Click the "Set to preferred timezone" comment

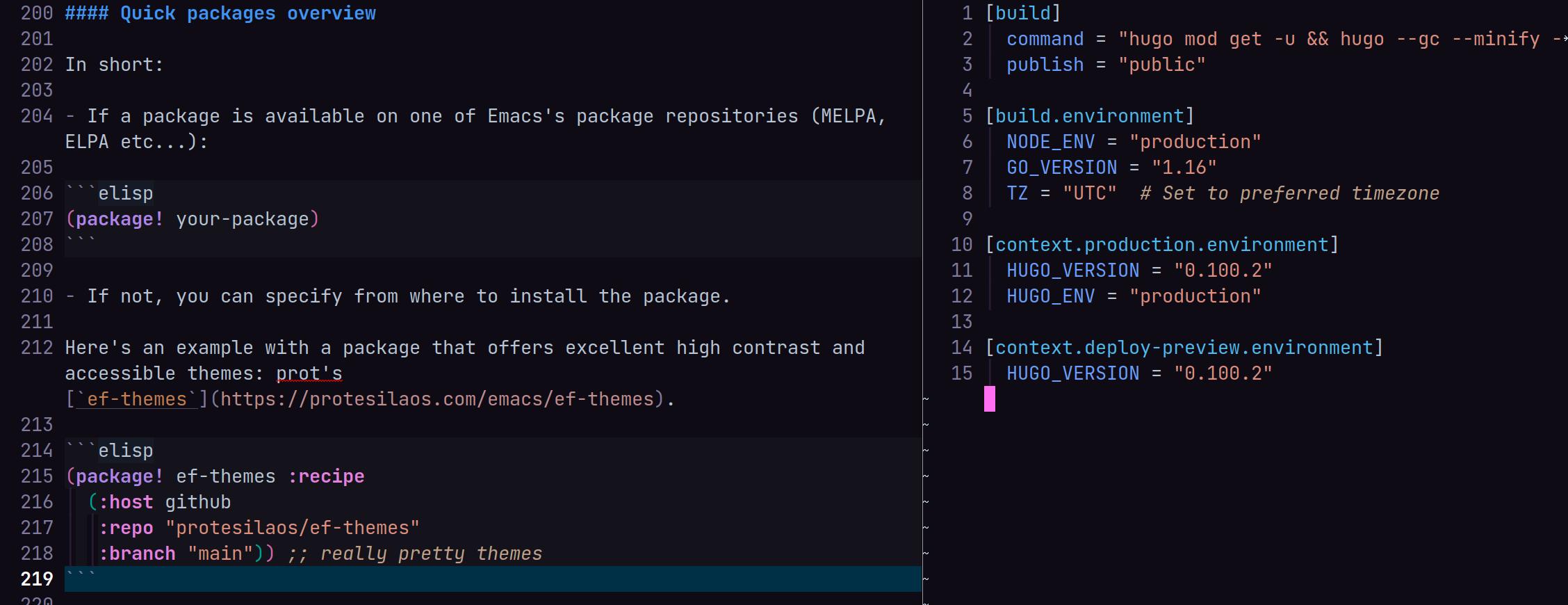(1289, 193)
